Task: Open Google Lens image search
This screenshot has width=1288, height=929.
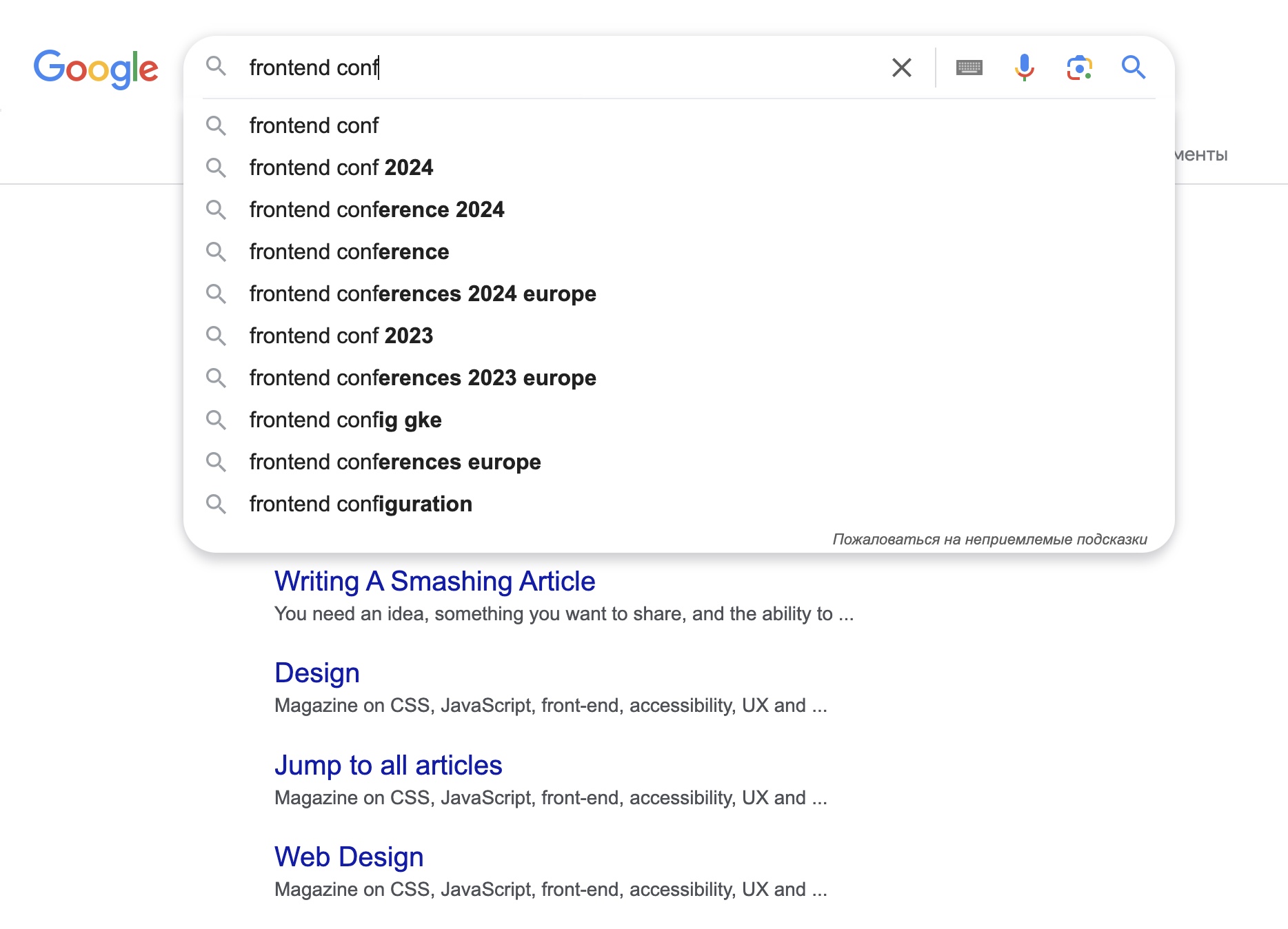Action: (x=1079, y=68)
